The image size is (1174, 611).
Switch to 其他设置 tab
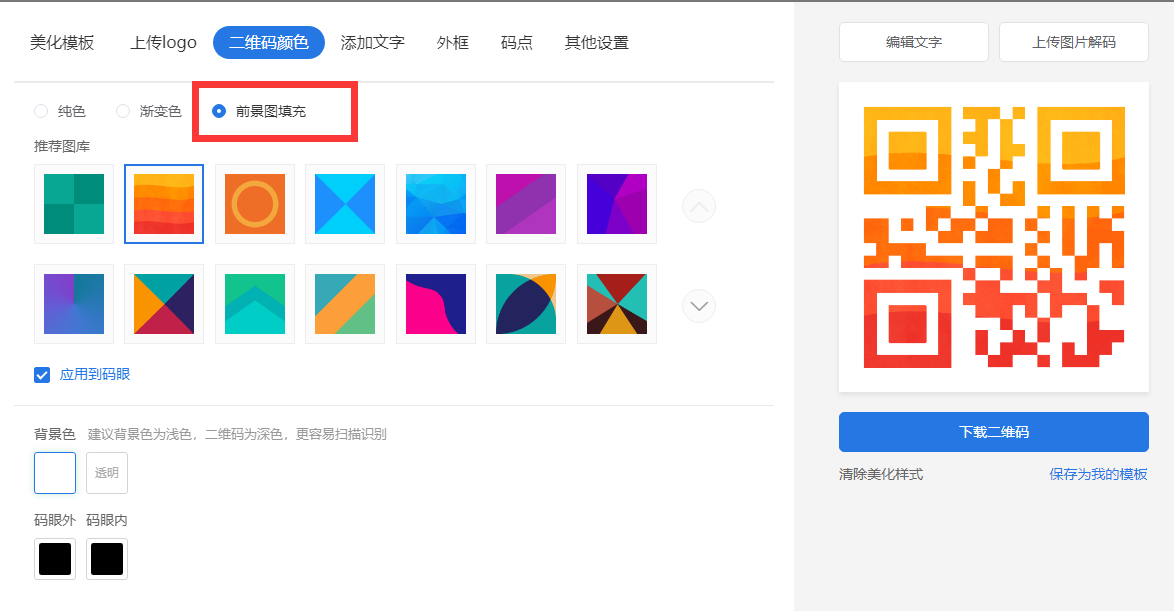pyautogui.click(x=597, y=43)
